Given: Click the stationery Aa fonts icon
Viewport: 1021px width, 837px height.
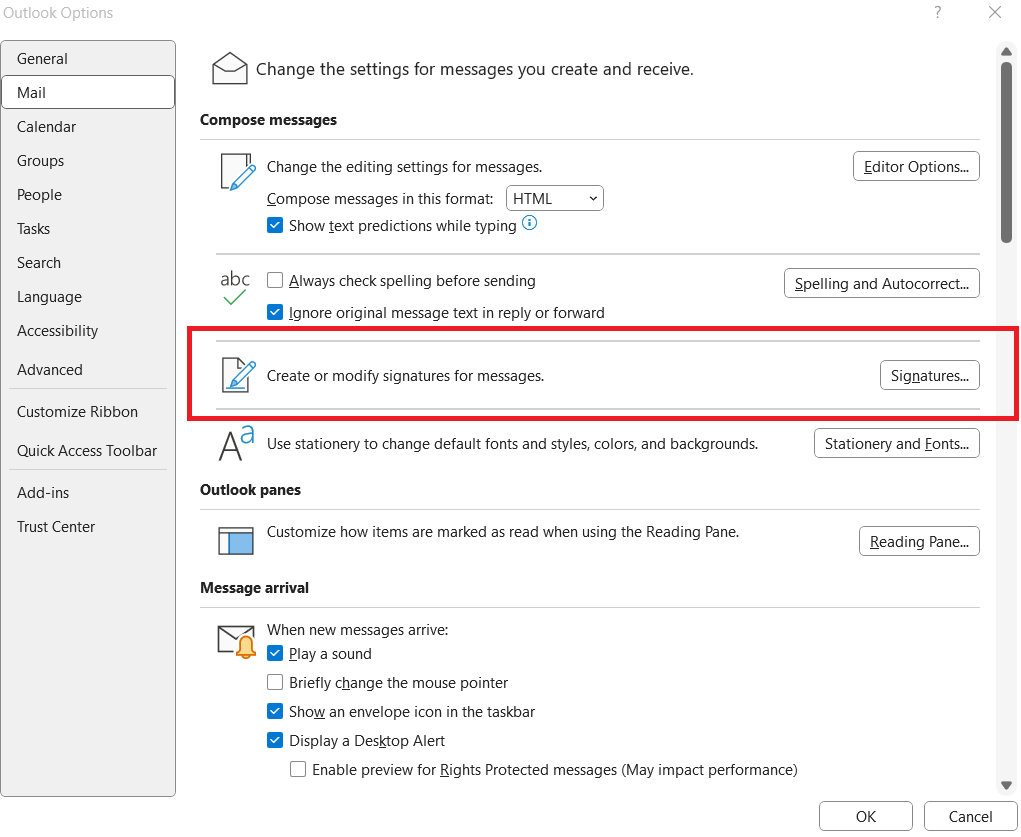Looking at the screenshot, I should pos(236,444).
